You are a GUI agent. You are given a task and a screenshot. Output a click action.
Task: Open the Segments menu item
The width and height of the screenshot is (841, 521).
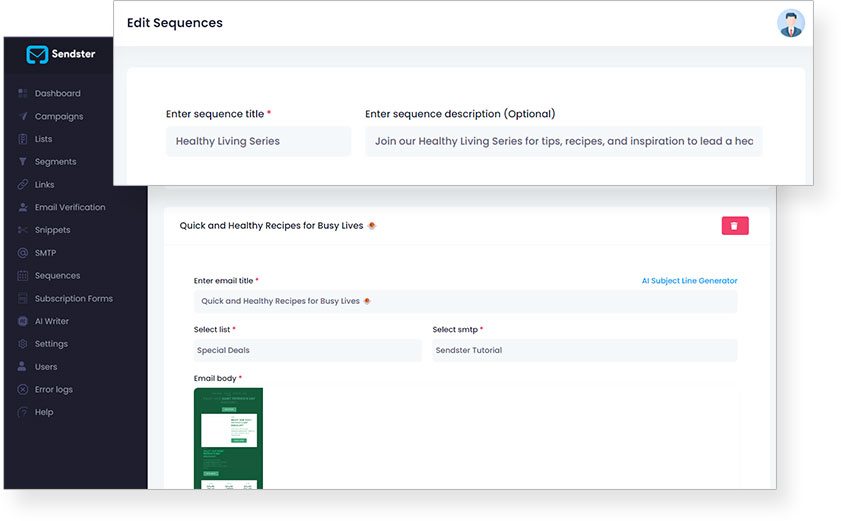pos(55,162)
